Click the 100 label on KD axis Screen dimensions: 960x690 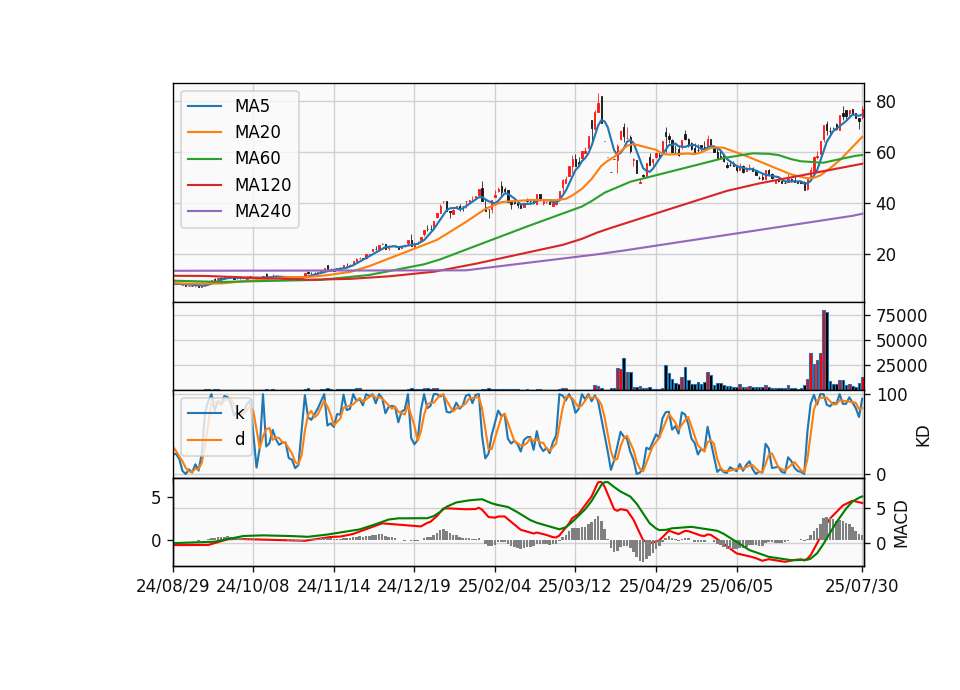(x=892, y=395)
